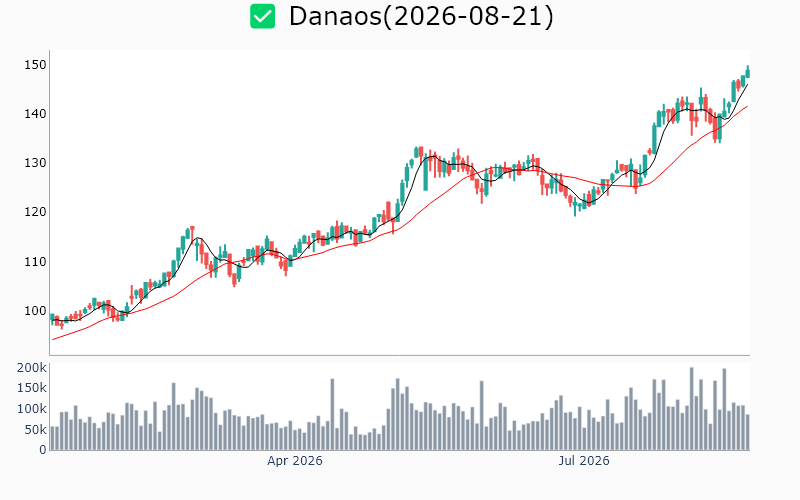Click the green checkmark icon beside Danaos
The width and height of the screenshot is (800, 500).
point(262,16)
